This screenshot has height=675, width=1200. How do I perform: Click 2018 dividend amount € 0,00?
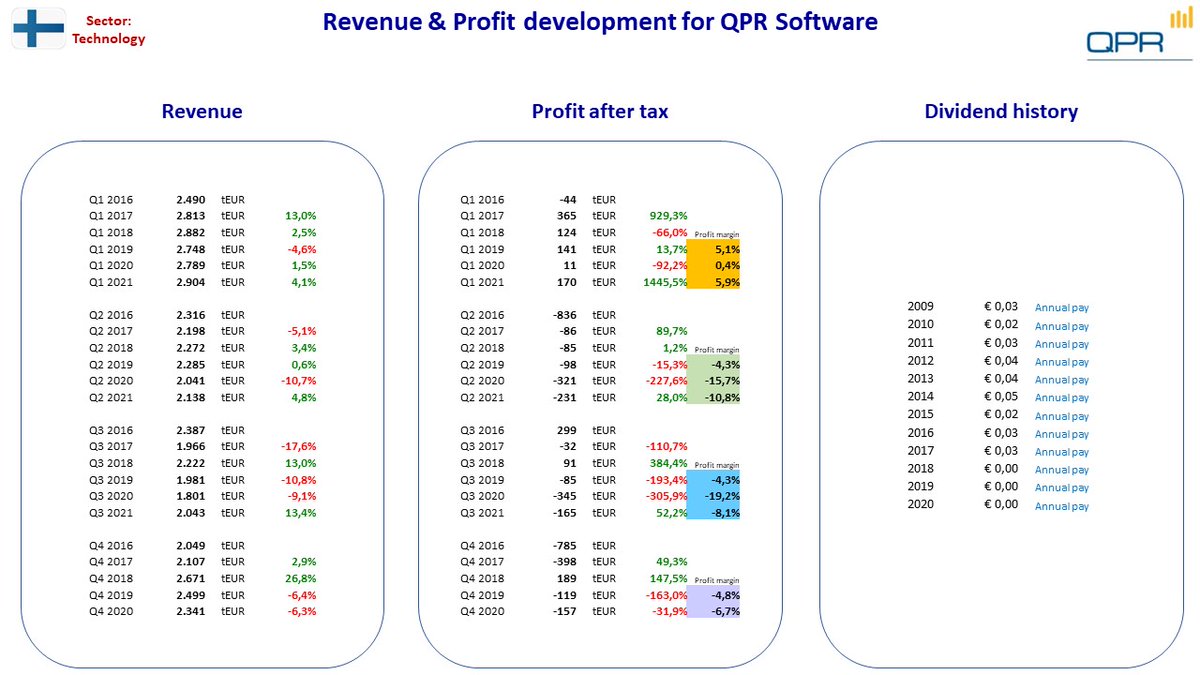(x=1001, y=469)
